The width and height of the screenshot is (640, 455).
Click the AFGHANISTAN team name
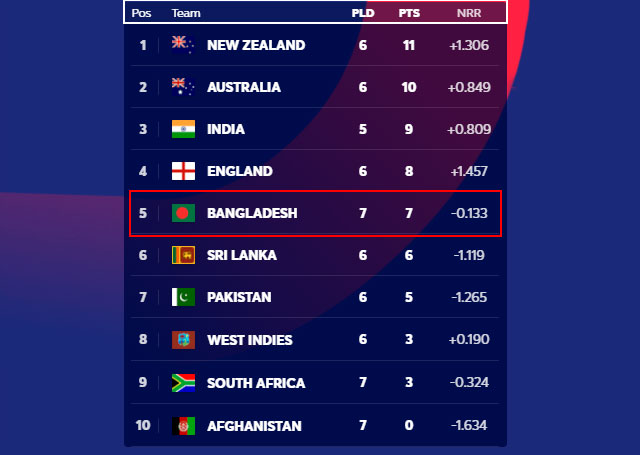(x=254, y=426)
